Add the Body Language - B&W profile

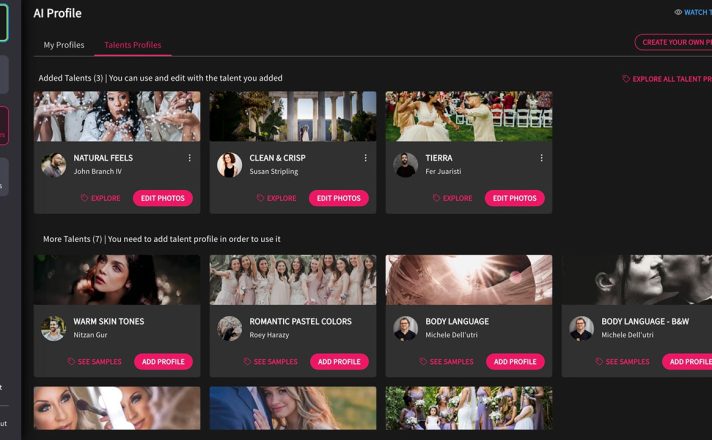[687, 361]
